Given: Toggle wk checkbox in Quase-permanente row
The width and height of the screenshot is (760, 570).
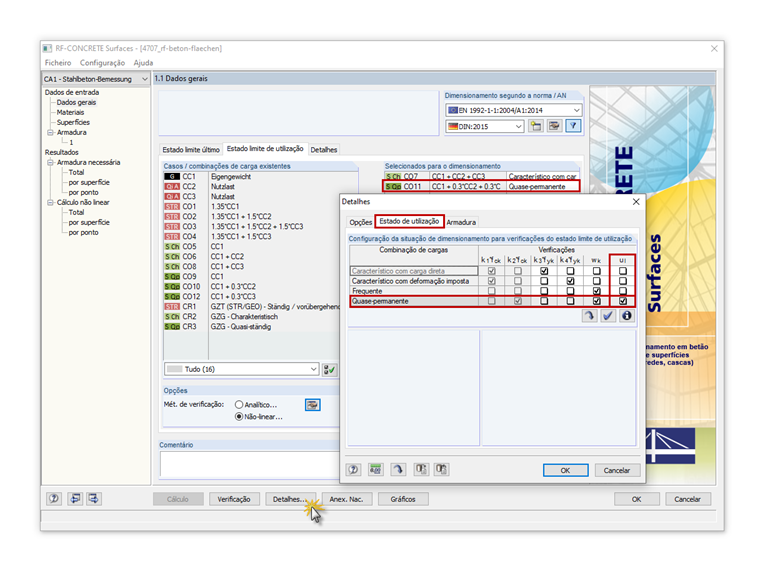Looking at the screenshot, I should click(x=597, y=301).
